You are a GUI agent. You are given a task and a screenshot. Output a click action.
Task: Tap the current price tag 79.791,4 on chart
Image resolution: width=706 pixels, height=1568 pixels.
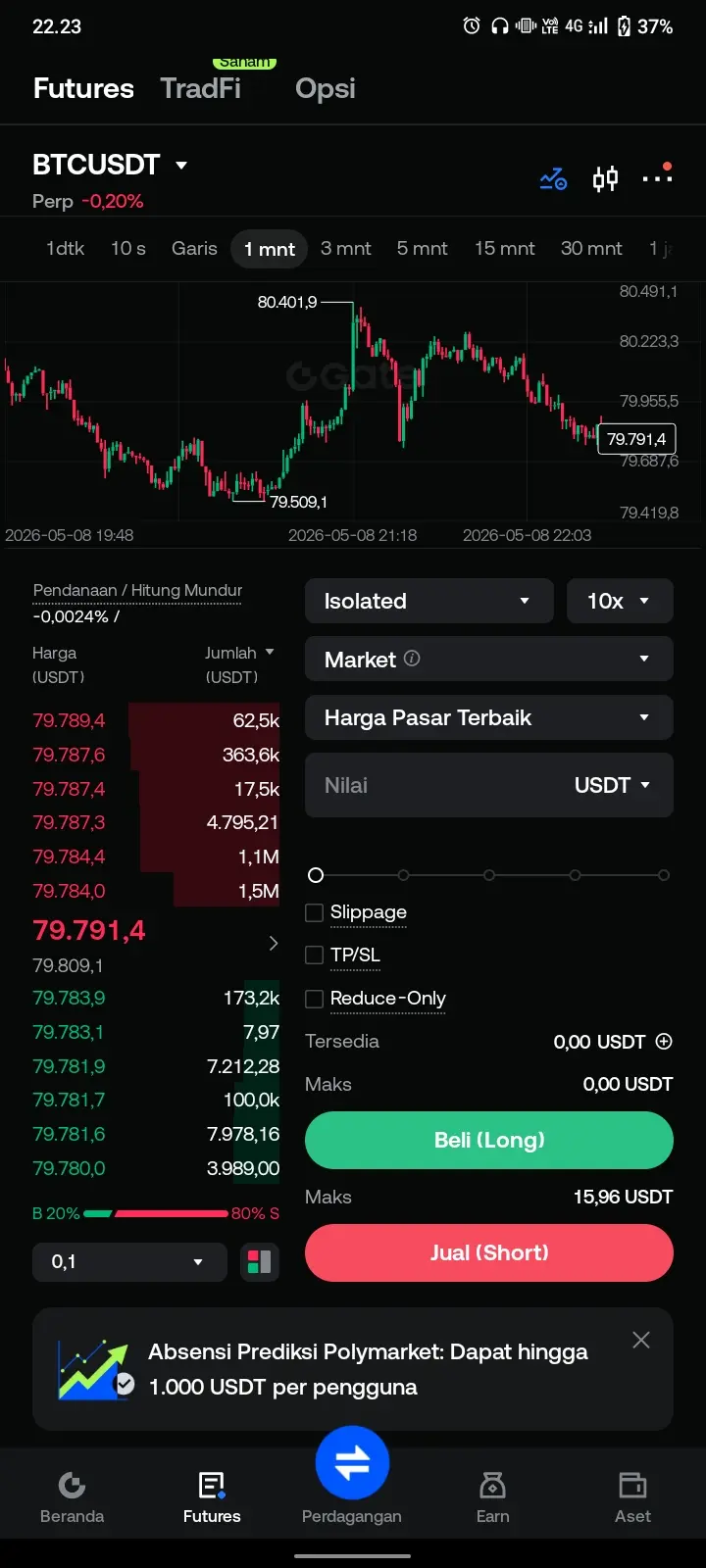pyautogui.click(x=637, y=439)
